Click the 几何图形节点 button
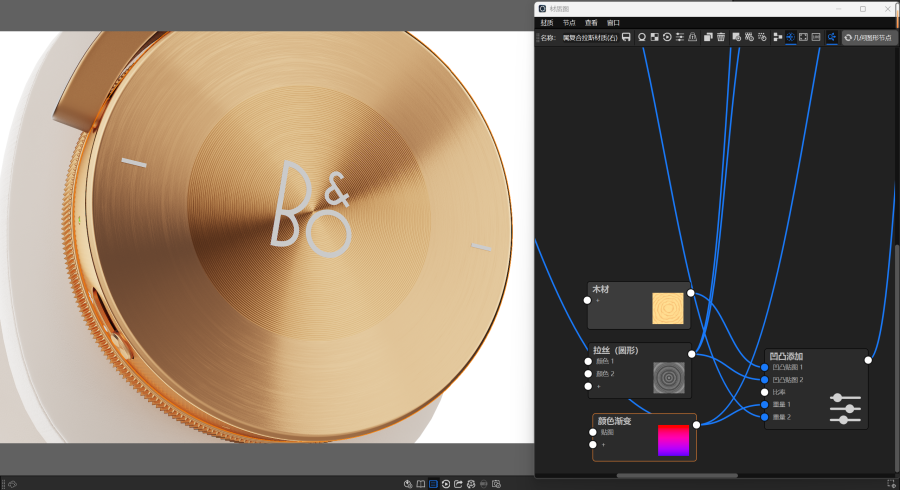Screen dimensions: 900x490 coord(868,38)
